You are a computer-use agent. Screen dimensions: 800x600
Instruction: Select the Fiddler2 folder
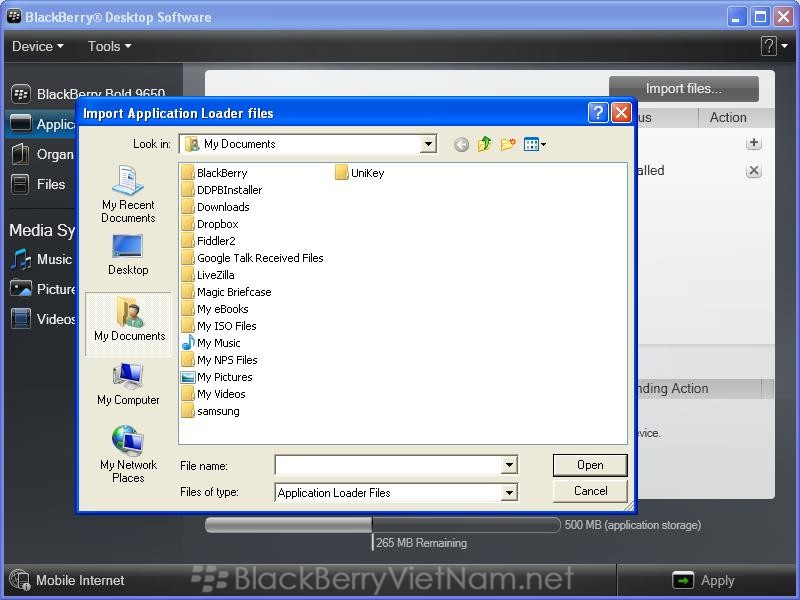[208, 241]
